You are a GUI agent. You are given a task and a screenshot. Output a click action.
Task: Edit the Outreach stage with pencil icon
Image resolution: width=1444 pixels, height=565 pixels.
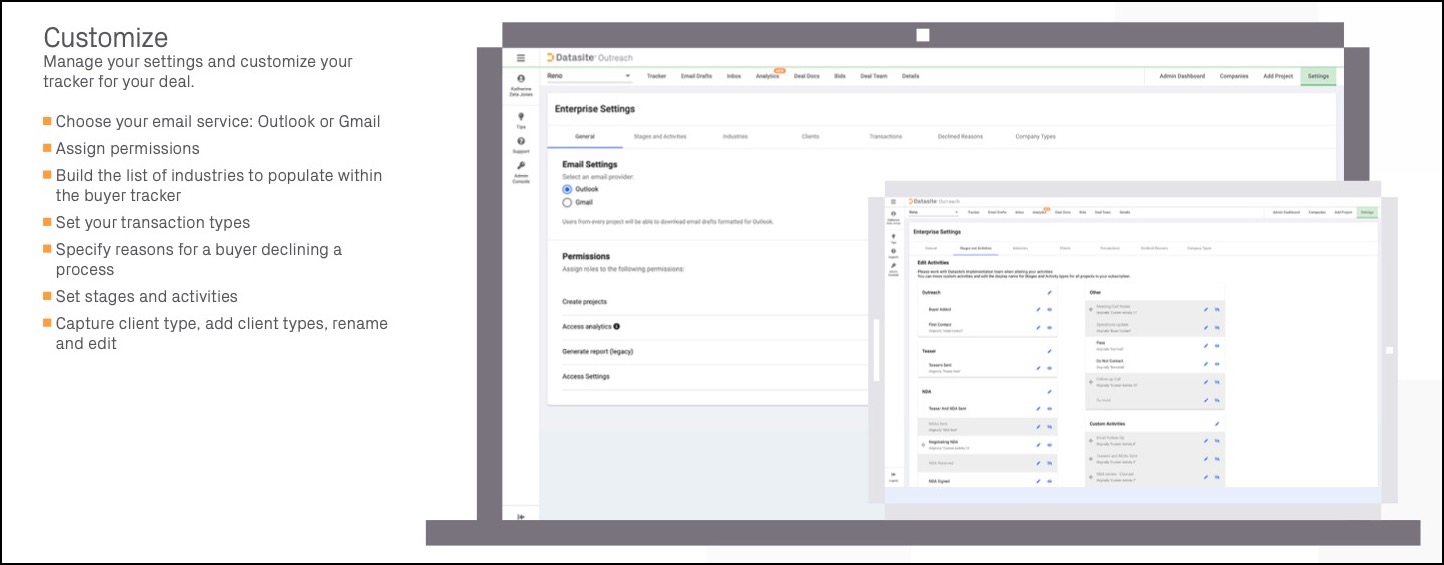click(x=1049, y=293)
